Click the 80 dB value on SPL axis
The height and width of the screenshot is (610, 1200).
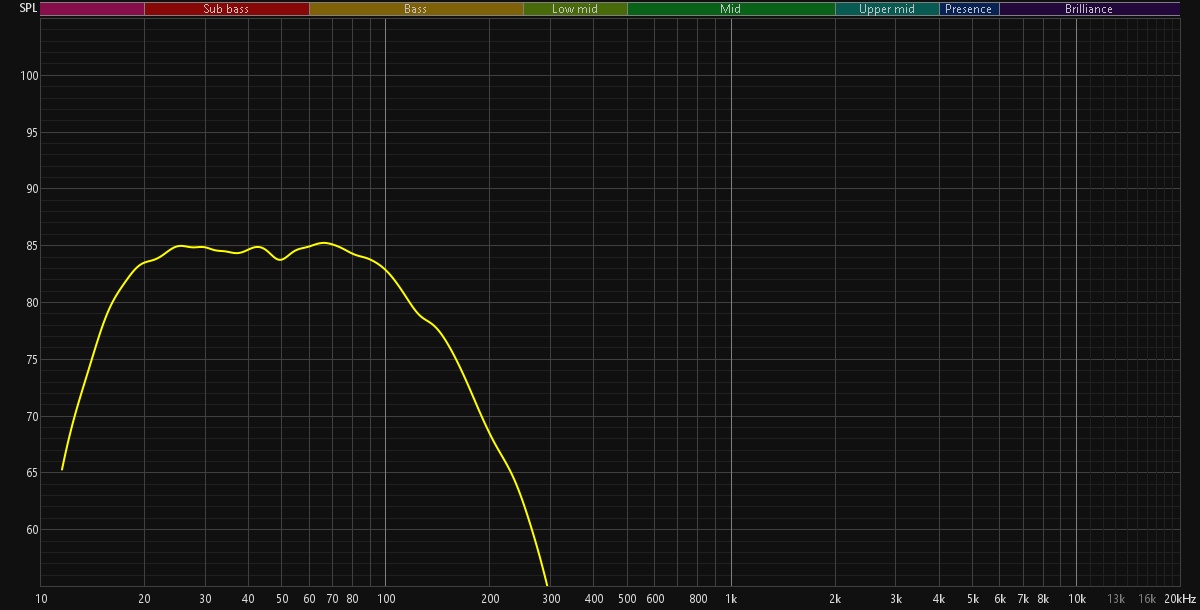coord(31,303)
